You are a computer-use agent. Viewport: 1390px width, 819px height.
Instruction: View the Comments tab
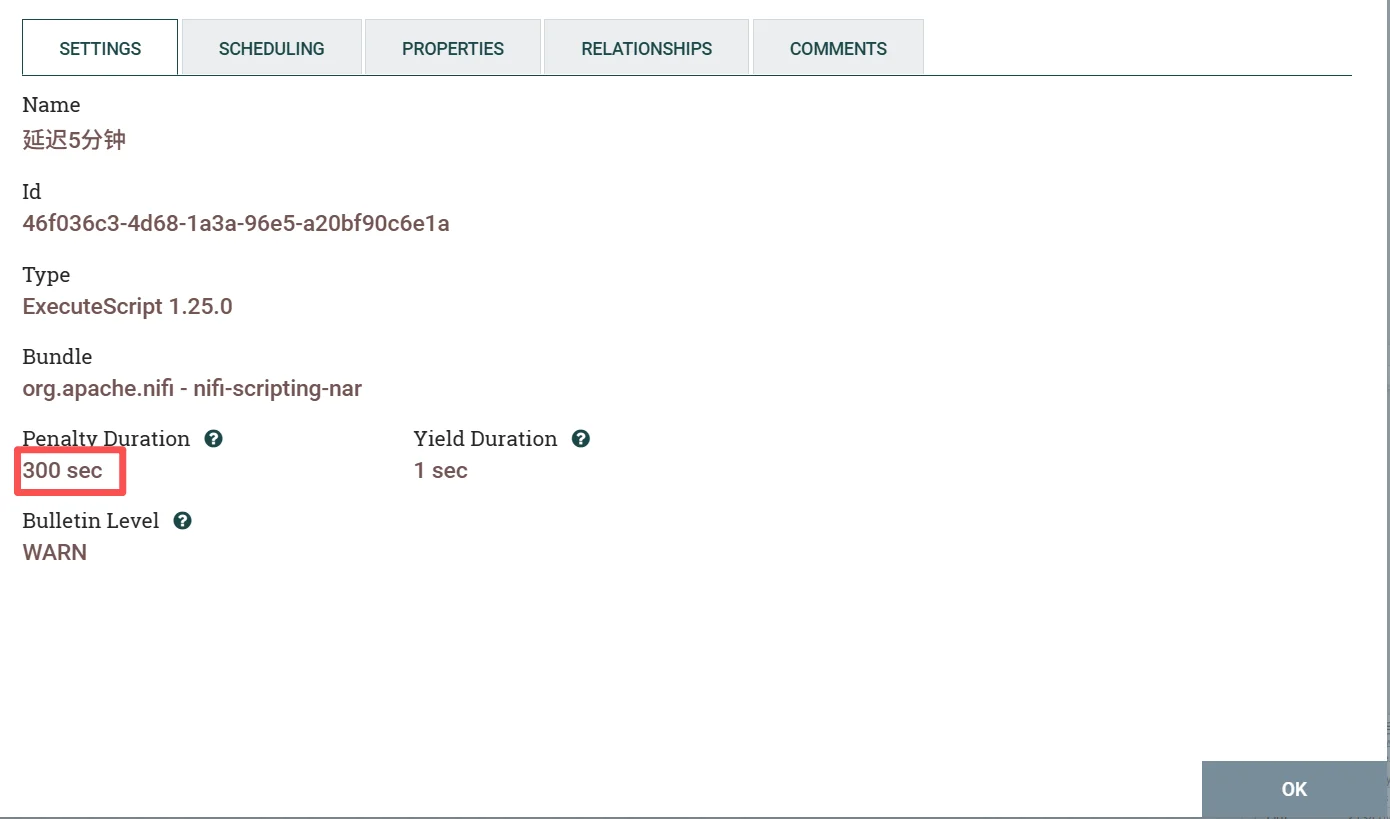pyautogui.click(x=838, y=48)
